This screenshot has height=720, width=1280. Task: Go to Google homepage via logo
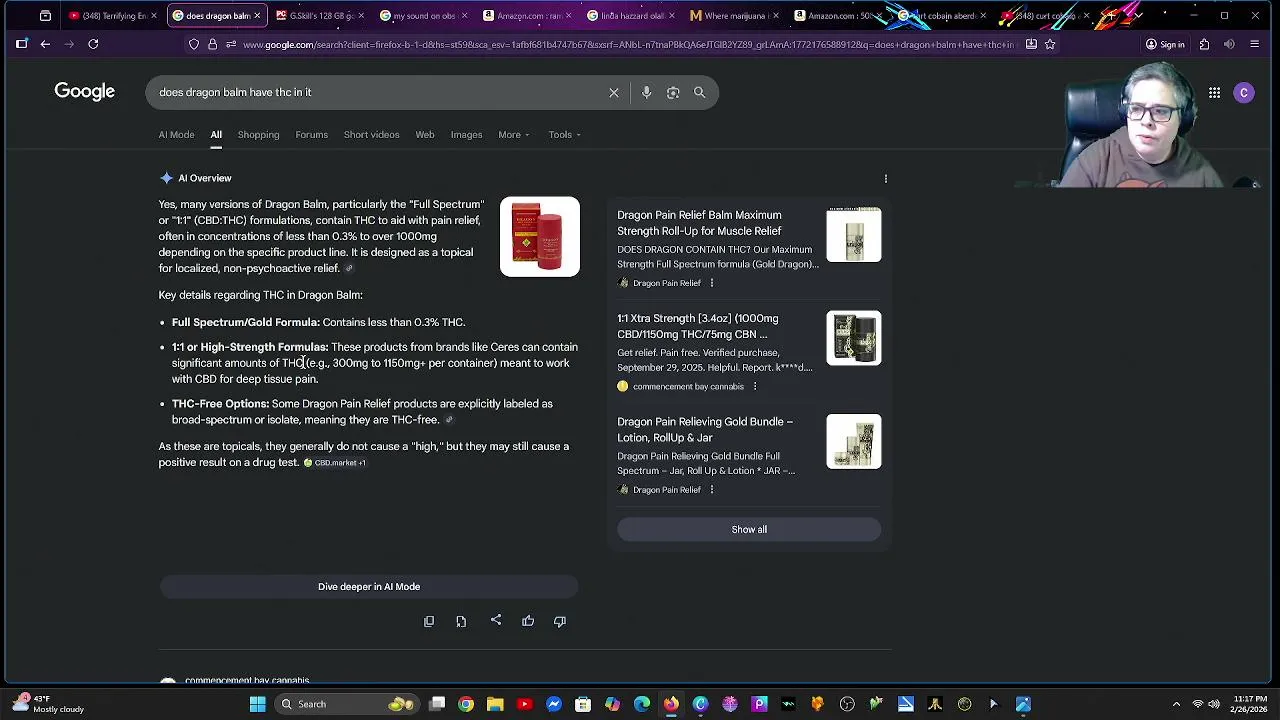85,92
